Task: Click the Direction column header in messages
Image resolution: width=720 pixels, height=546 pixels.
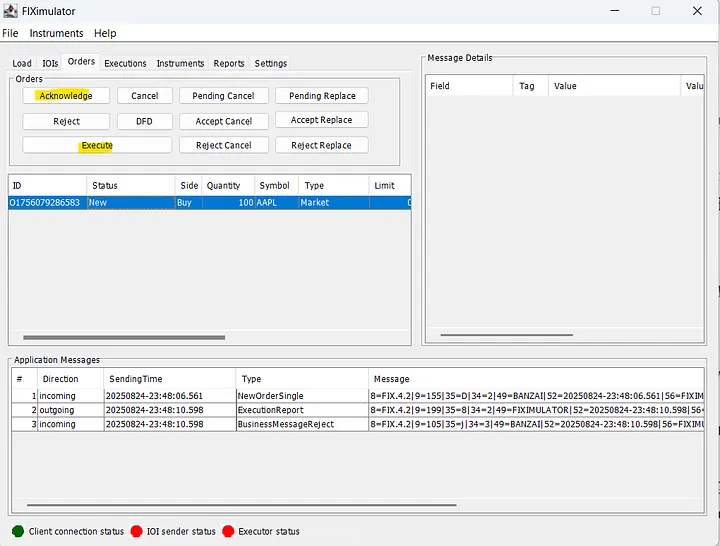Action: 70,379
